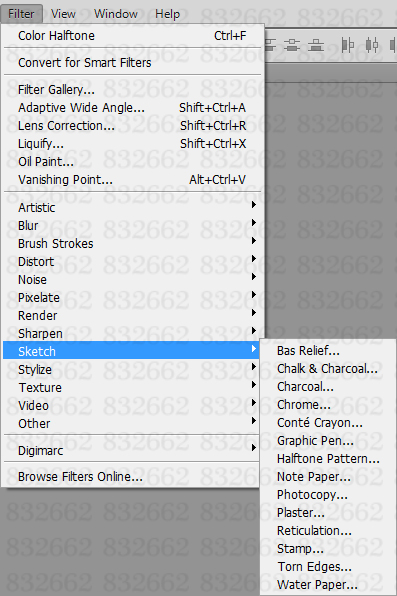Apply the Chalk & Charcoal sketch filter
The image size is (397, 596).
click(328, 369)
